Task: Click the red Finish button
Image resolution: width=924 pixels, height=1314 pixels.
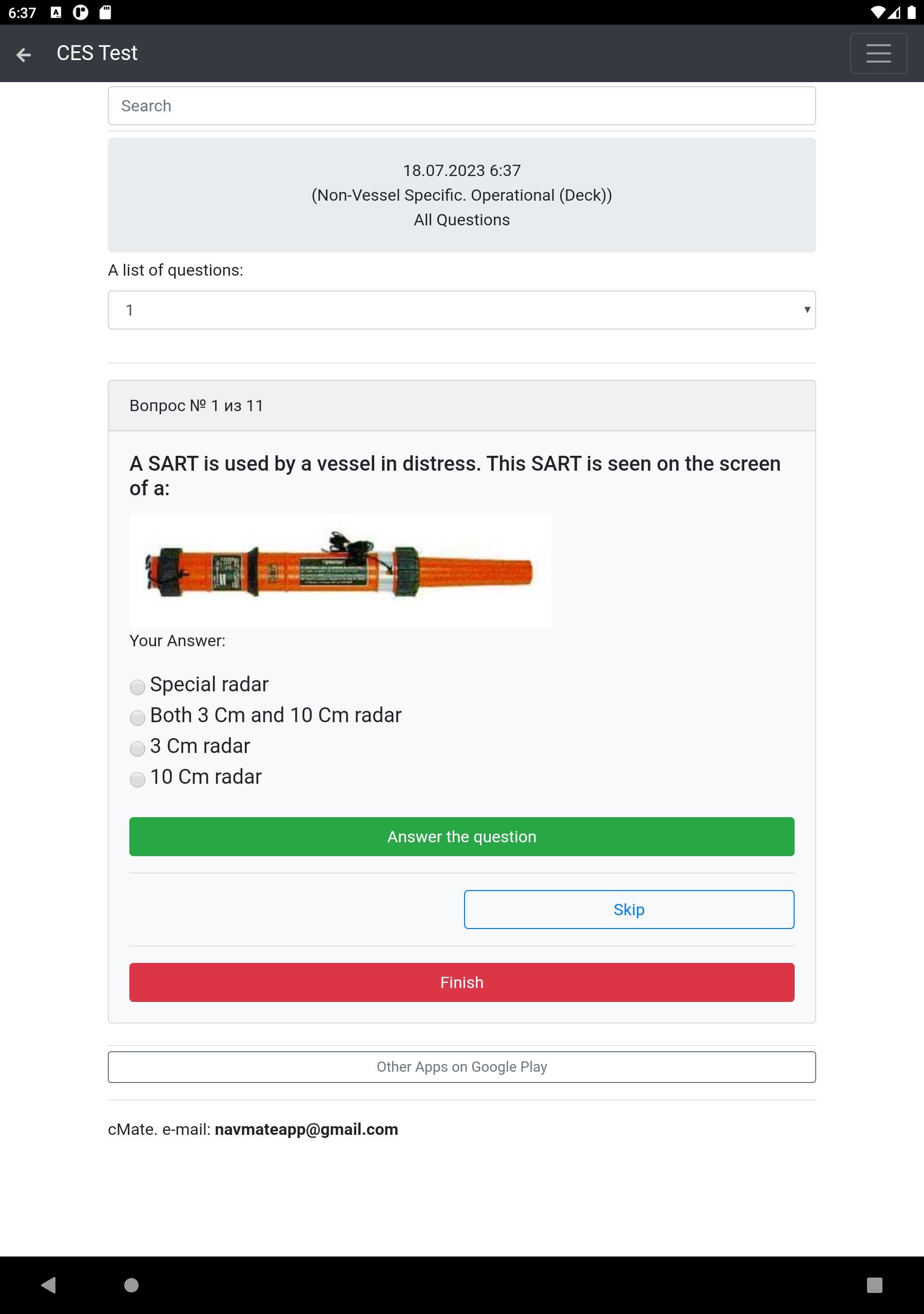Action: (461, 982)
